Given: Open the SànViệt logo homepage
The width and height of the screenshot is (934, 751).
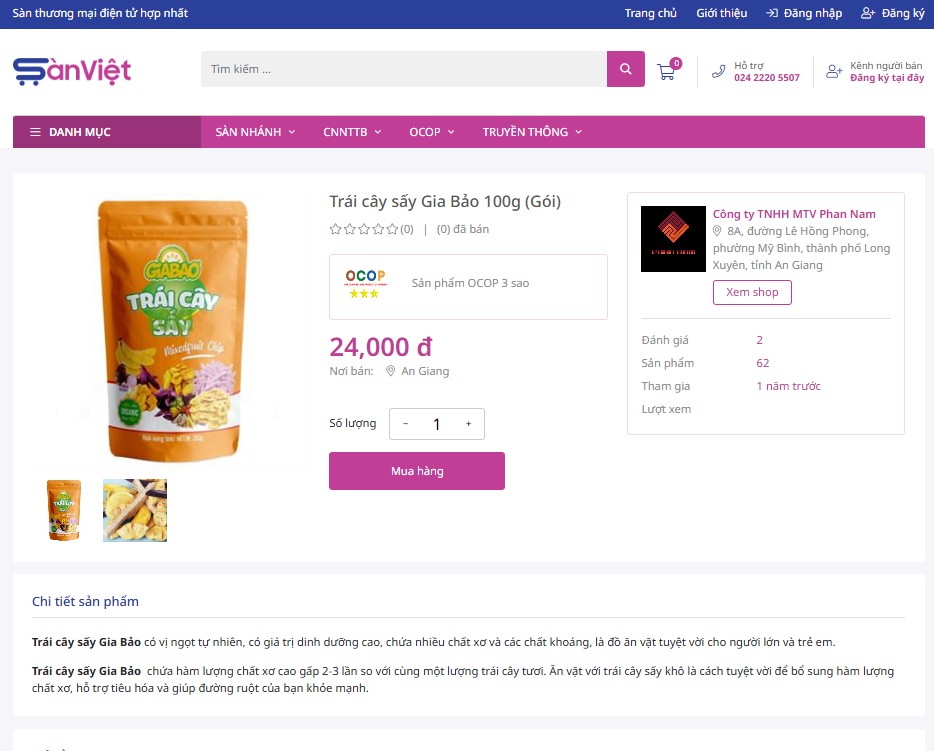Looking at the screenshot, I should [72, 71].
